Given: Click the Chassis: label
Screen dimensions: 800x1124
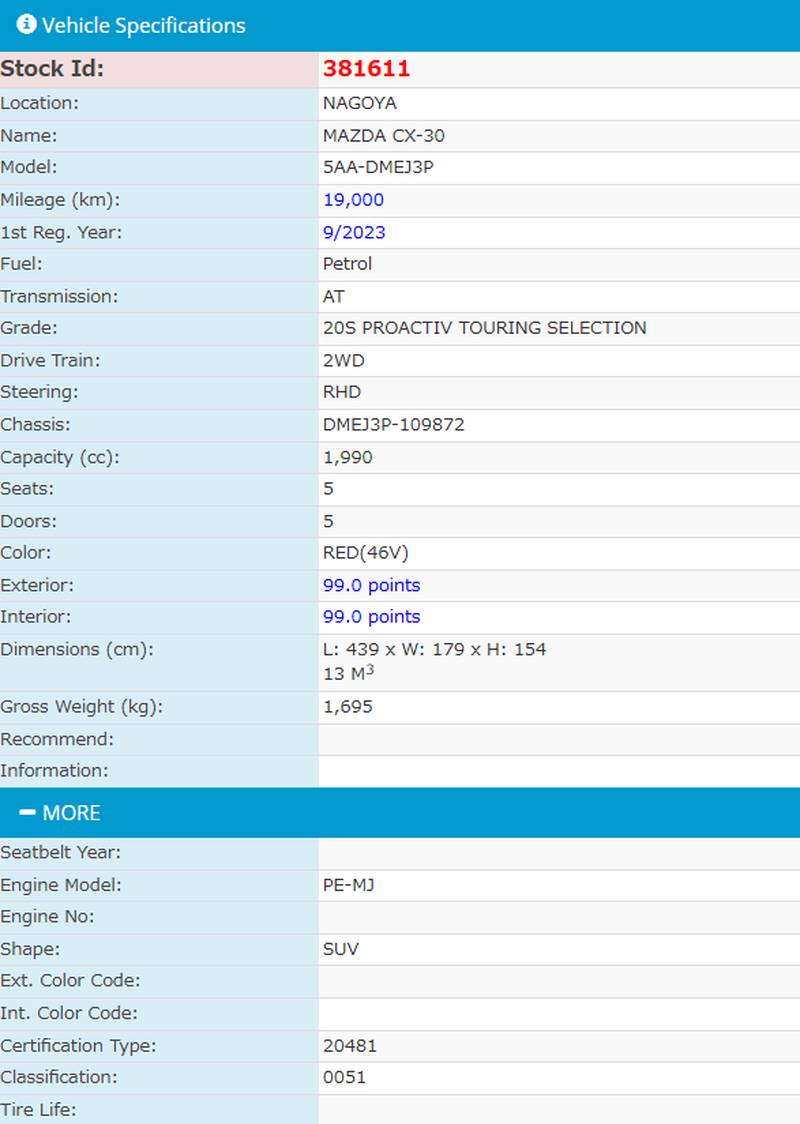Looking at the screenshot, I should [x=36, y=424].
